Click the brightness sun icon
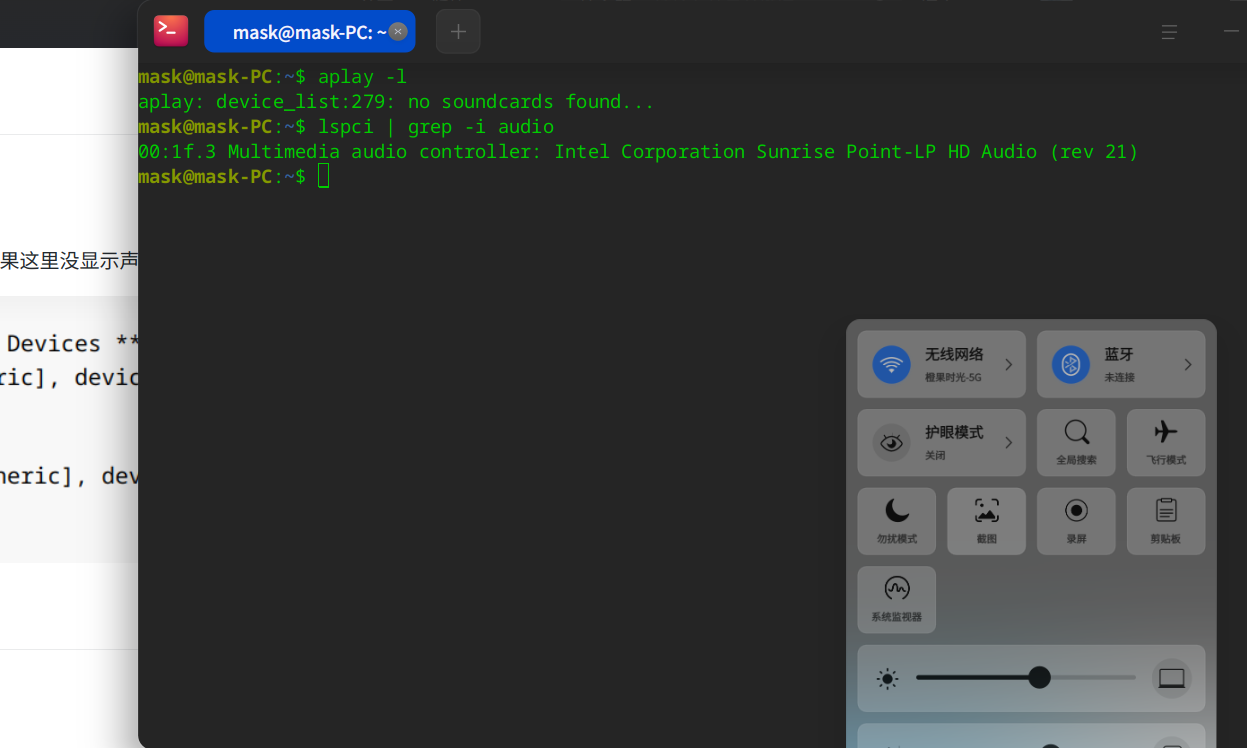Viewport: 1247px width, 748px height. 887,679
